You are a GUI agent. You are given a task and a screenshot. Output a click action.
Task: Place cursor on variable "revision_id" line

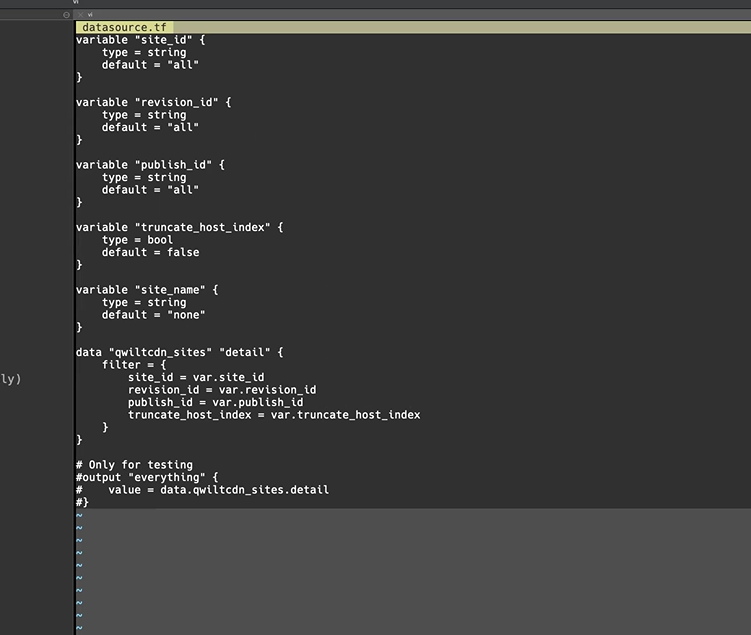click(153, 102)
